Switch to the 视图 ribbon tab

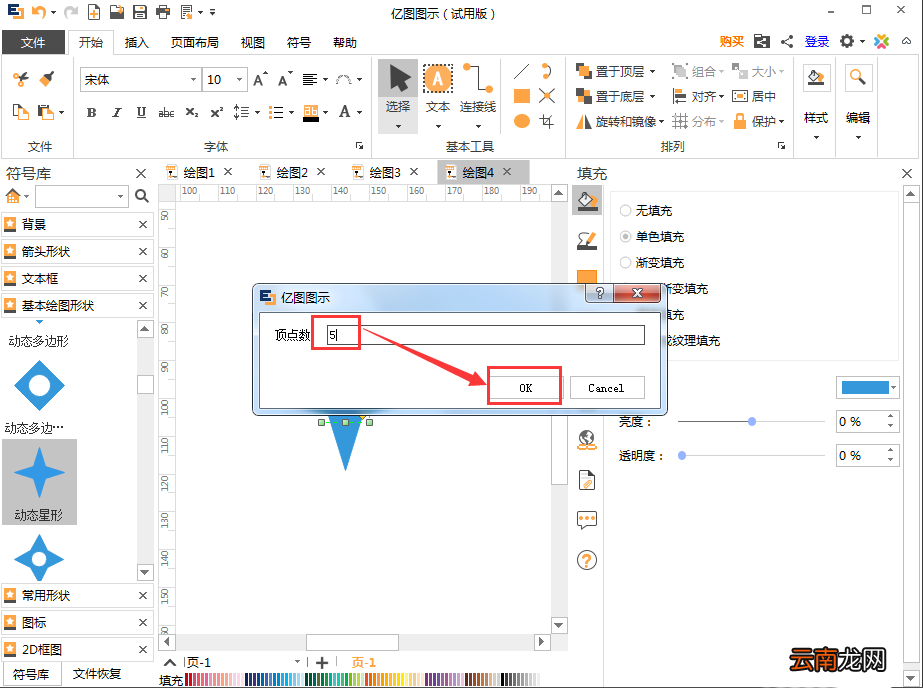point(253,42)
